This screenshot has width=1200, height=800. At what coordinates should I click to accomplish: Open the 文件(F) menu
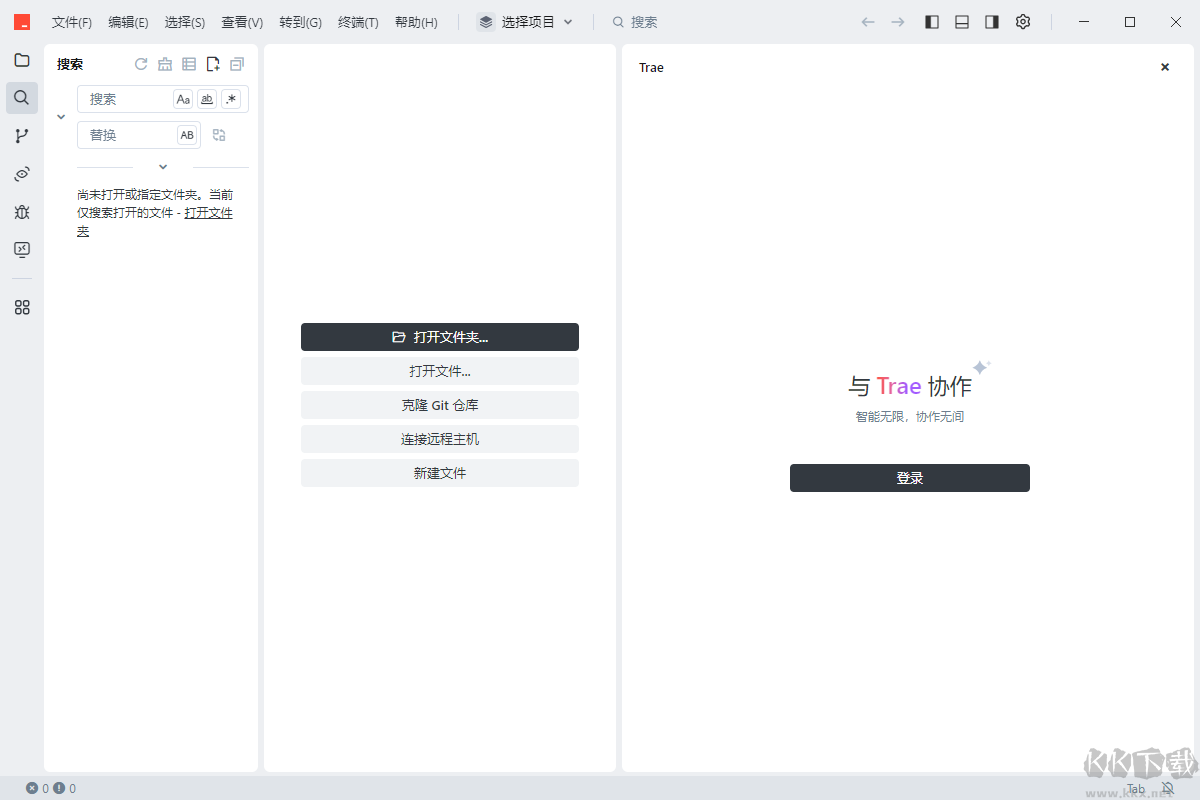click(x=72, y=22)
